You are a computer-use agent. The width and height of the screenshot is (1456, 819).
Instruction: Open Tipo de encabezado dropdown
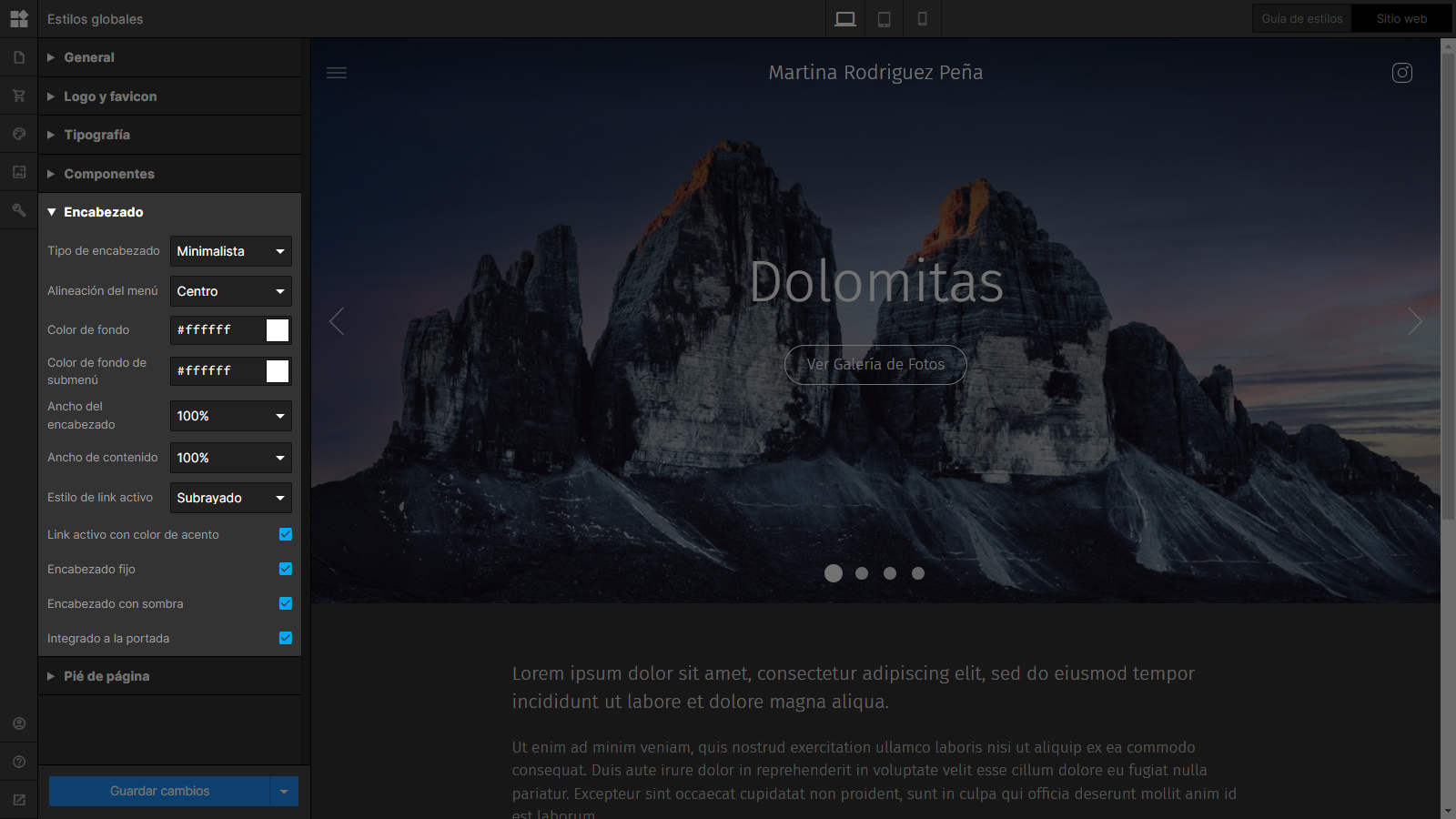click(230, 251)
